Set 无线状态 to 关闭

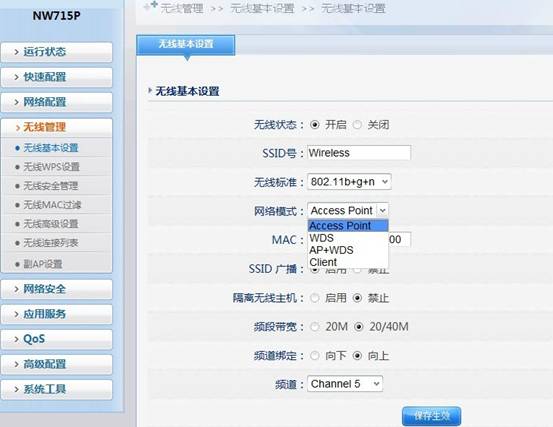[x=357, y=125]
